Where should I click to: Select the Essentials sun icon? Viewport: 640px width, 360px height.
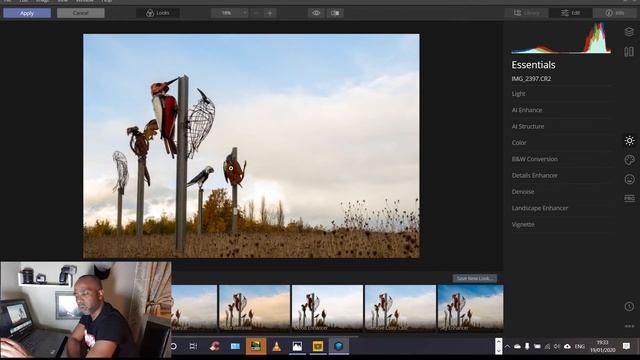click(x=629, y=141)
